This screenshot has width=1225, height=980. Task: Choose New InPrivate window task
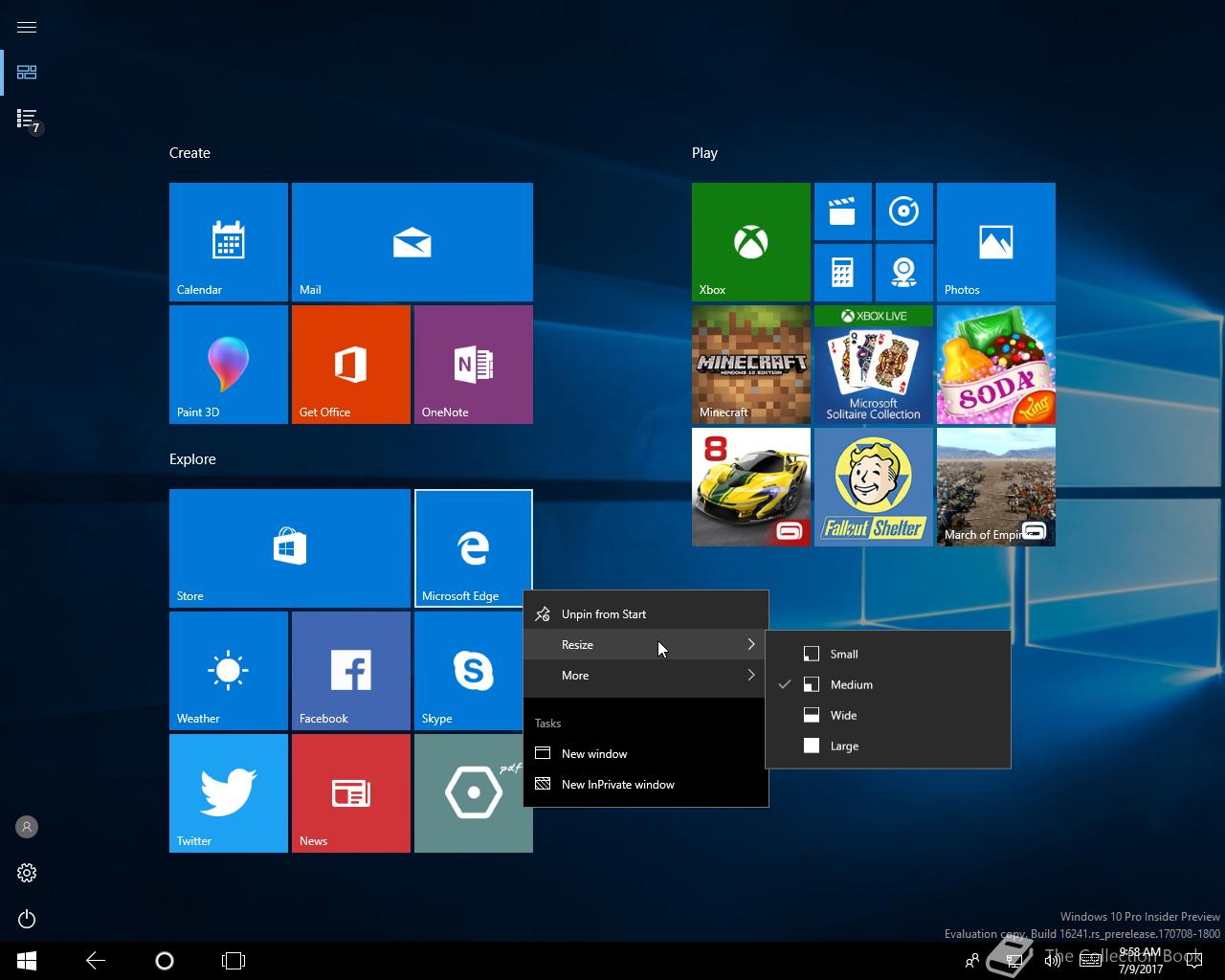(646, 785)
